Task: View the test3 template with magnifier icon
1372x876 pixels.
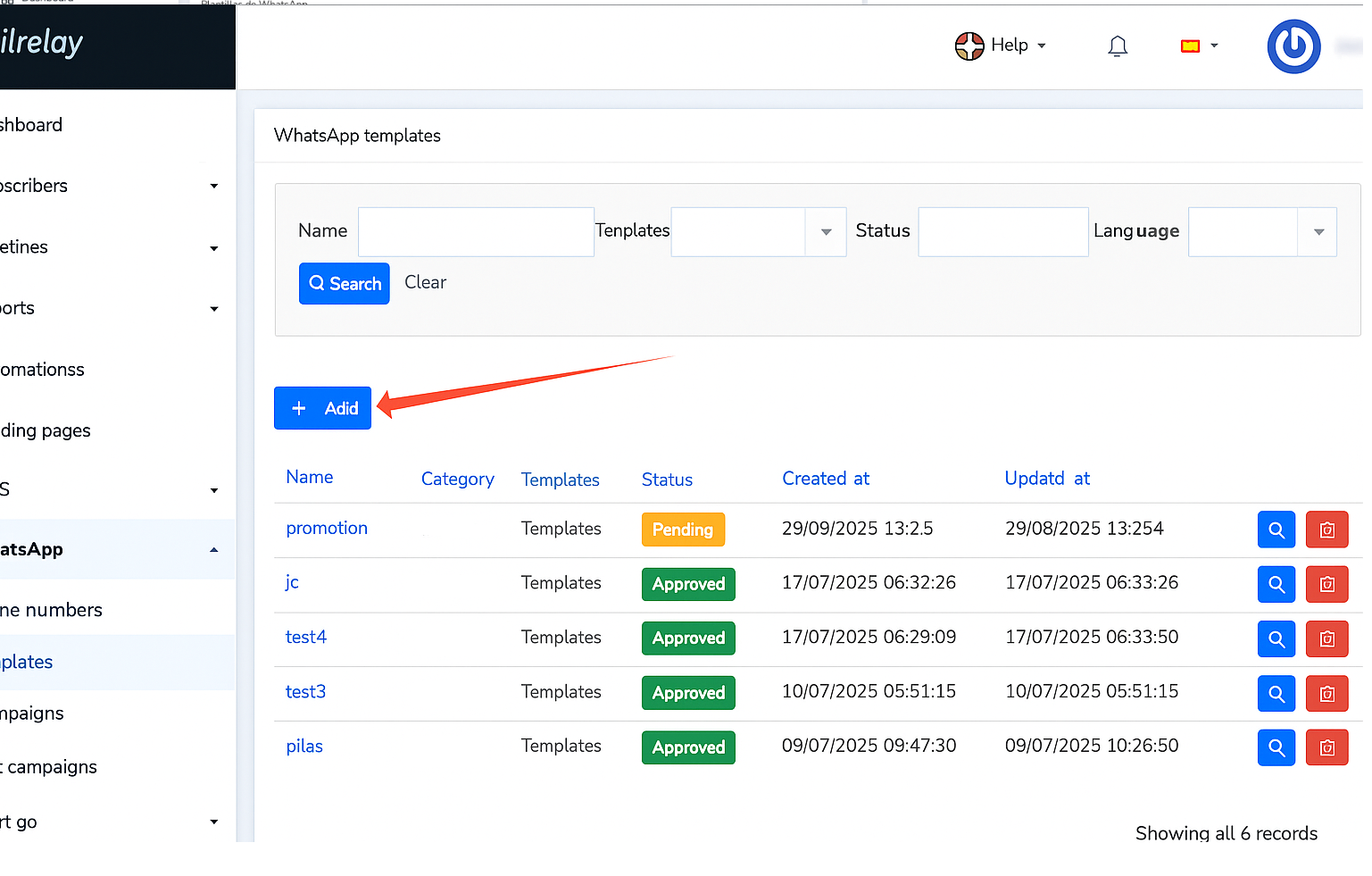Action: point(1276,694)
